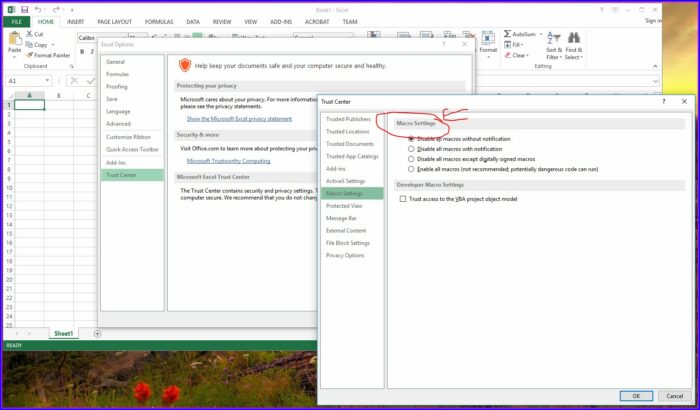Screen dimensions: 700x410
Task: Click the Excel app icon in the title bar
Action: tap(11, 9)
